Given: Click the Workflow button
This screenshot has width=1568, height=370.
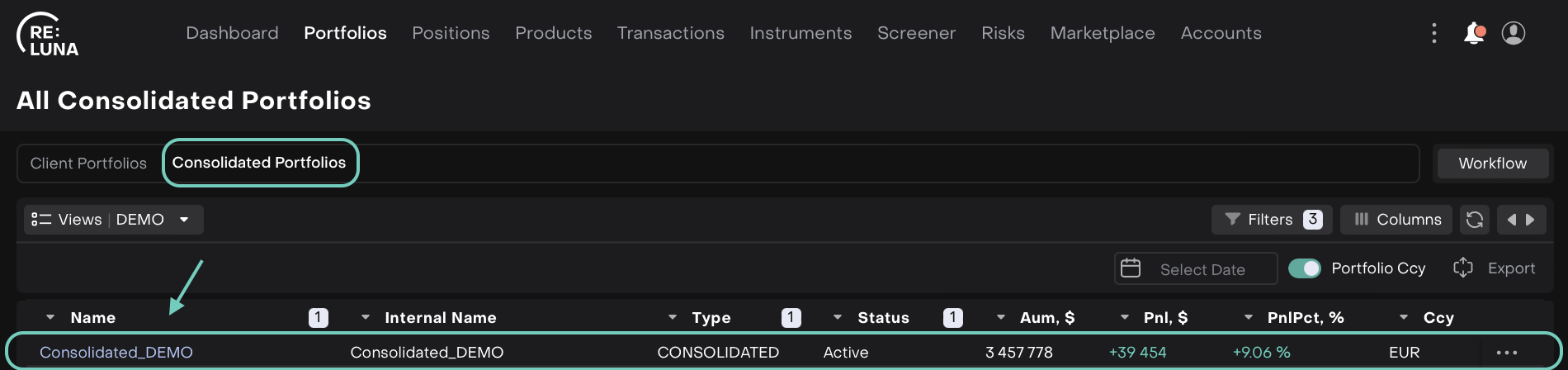Looking at the screenshot, I should [x=1492, y=164].
